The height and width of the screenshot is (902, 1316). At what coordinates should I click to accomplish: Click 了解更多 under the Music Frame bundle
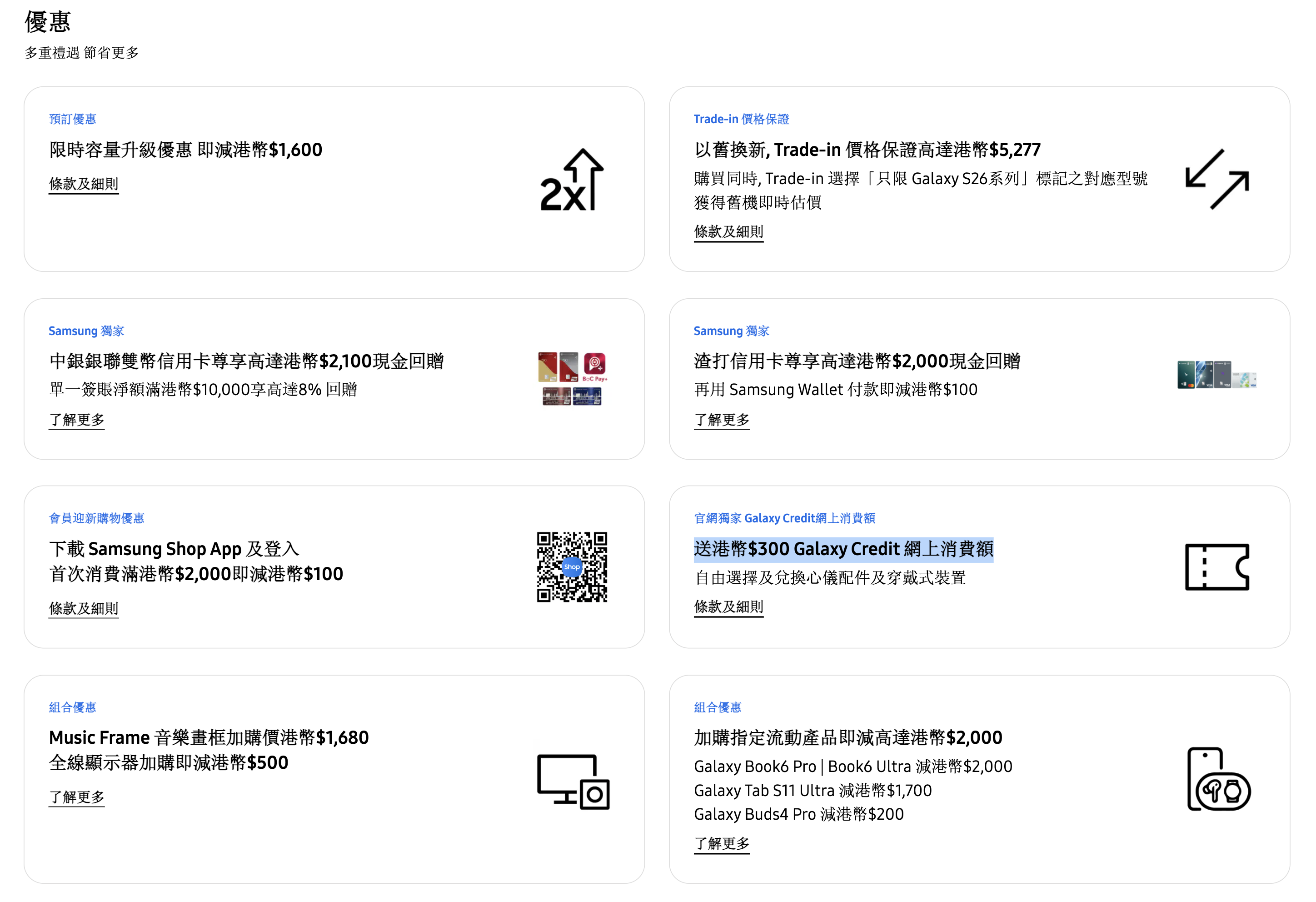[76, 797]
